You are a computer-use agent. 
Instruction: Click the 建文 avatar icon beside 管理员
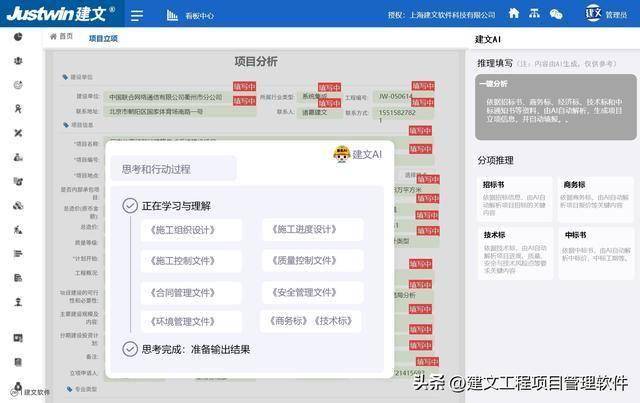593,14
